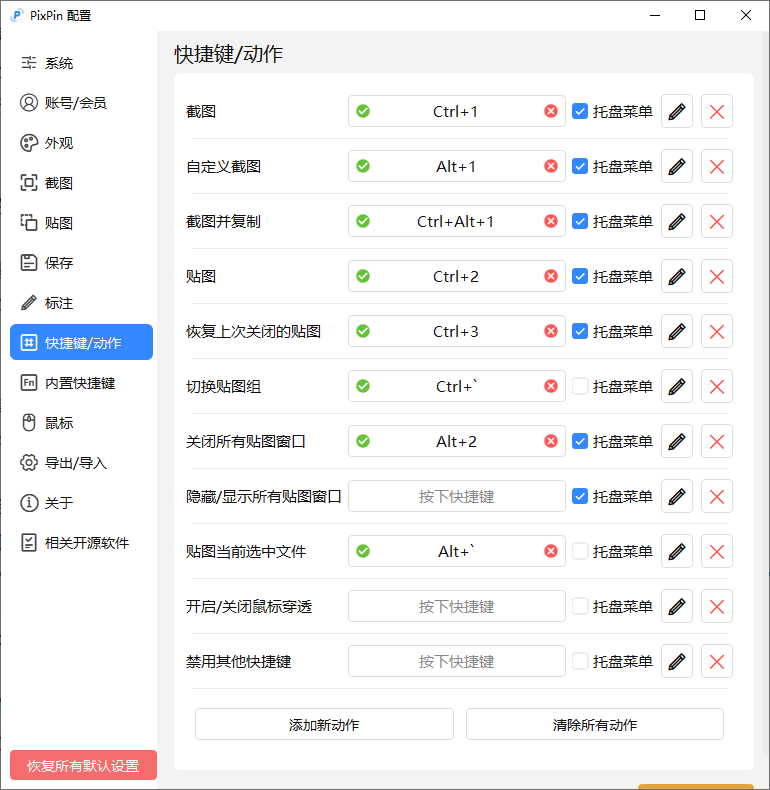Image resolution: width=770 pixels, height=790 pixels.
Task: Clear the Alt+2 shortcut
Action: pos(551,441)
